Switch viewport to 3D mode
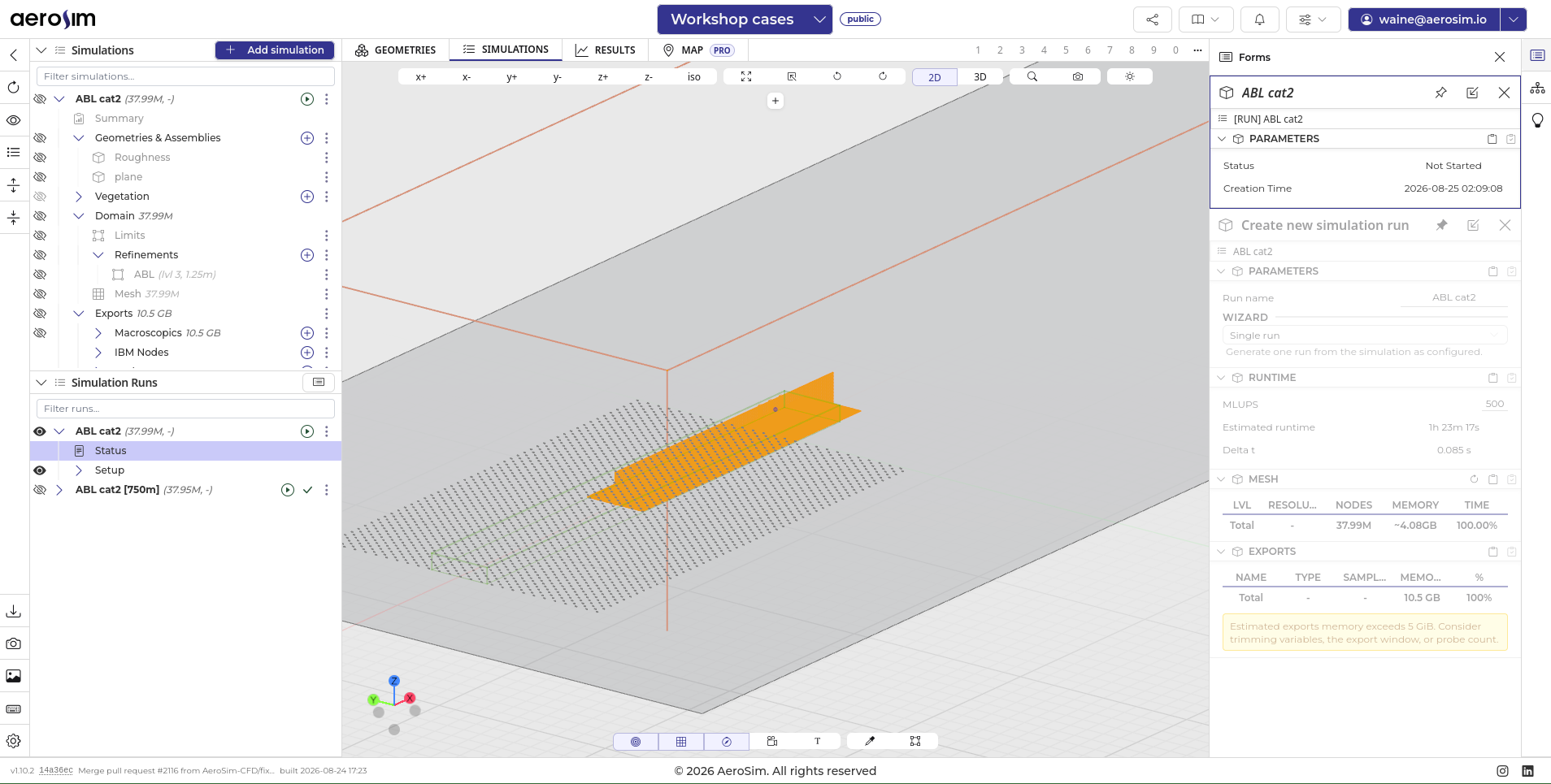The image size is (1551, 784). 980,77
